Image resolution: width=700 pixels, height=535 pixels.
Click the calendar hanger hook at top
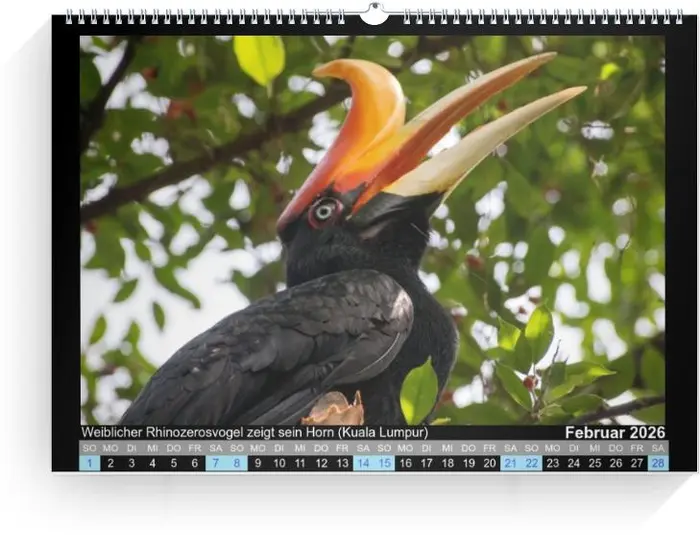pyautogui.click(x=373, y=14)
